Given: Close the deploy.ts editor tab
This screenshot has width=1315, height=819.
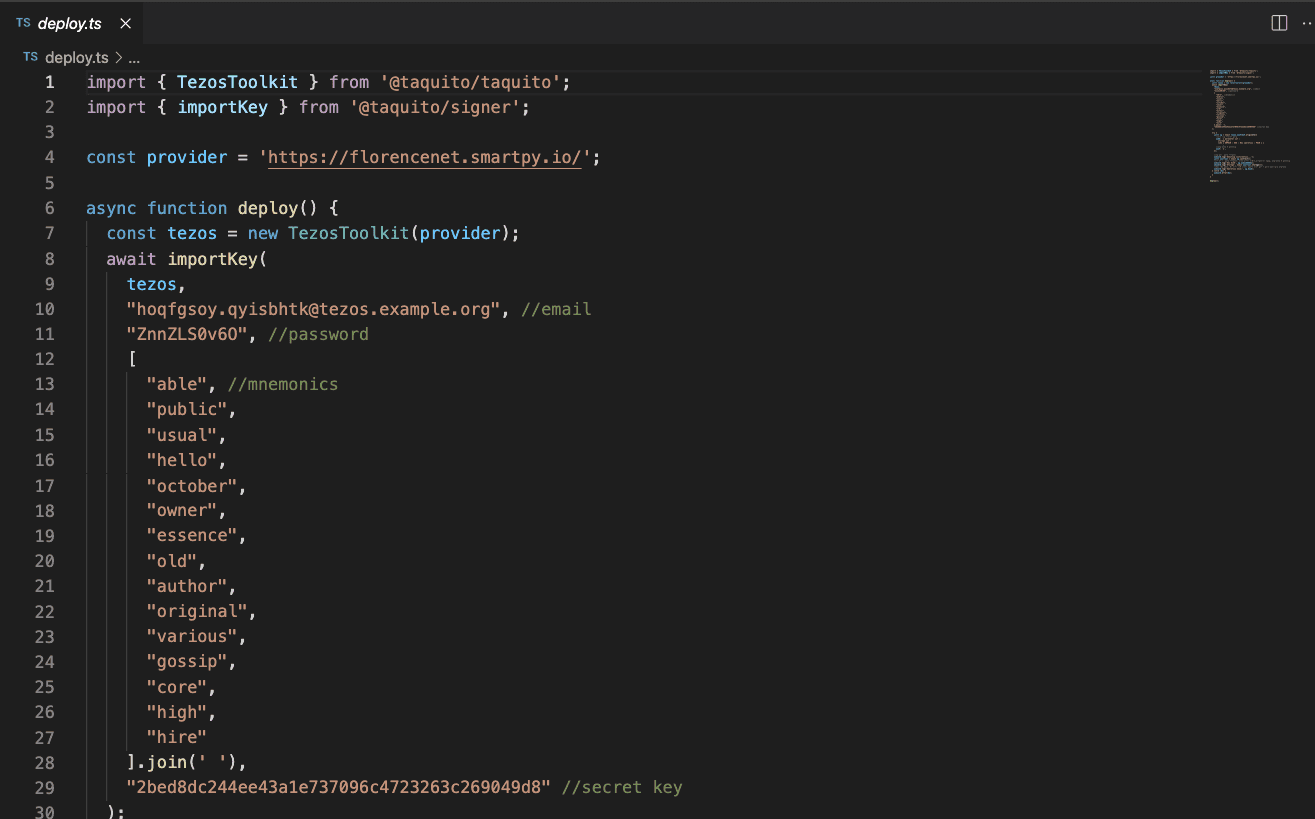Looking at the screenshot, I should (x=124, y=23).
